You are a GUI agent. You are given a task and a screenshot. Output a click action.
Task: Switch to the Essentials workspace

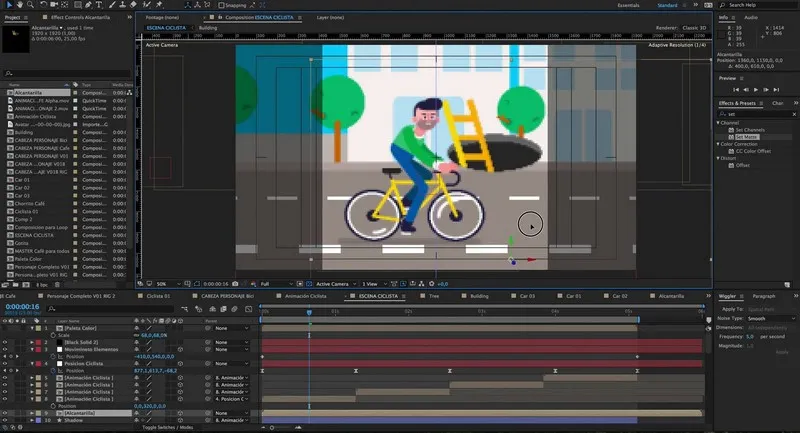click(x=628, y=5)
